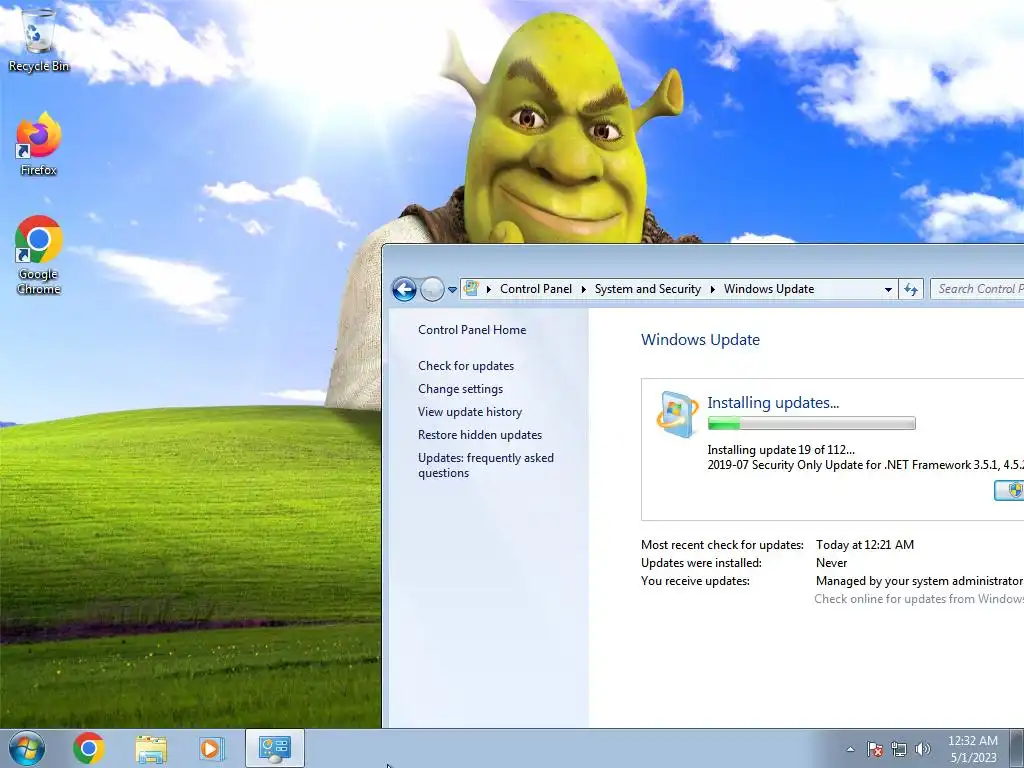Open the Recycle Bin desktop icon
The width and height of the screenshot is (1024, 768).
[39, 39]
